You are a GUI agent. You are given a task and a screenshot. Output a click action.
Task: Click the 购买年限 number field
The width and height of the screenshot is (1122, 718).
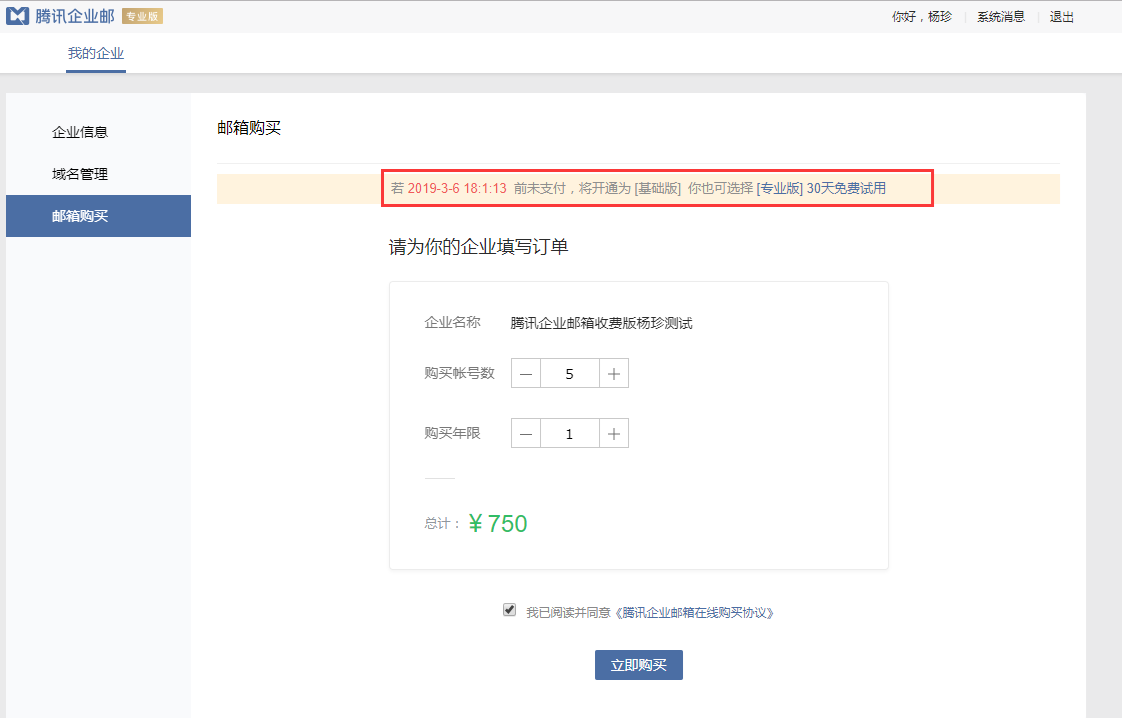tap(570, 434)
